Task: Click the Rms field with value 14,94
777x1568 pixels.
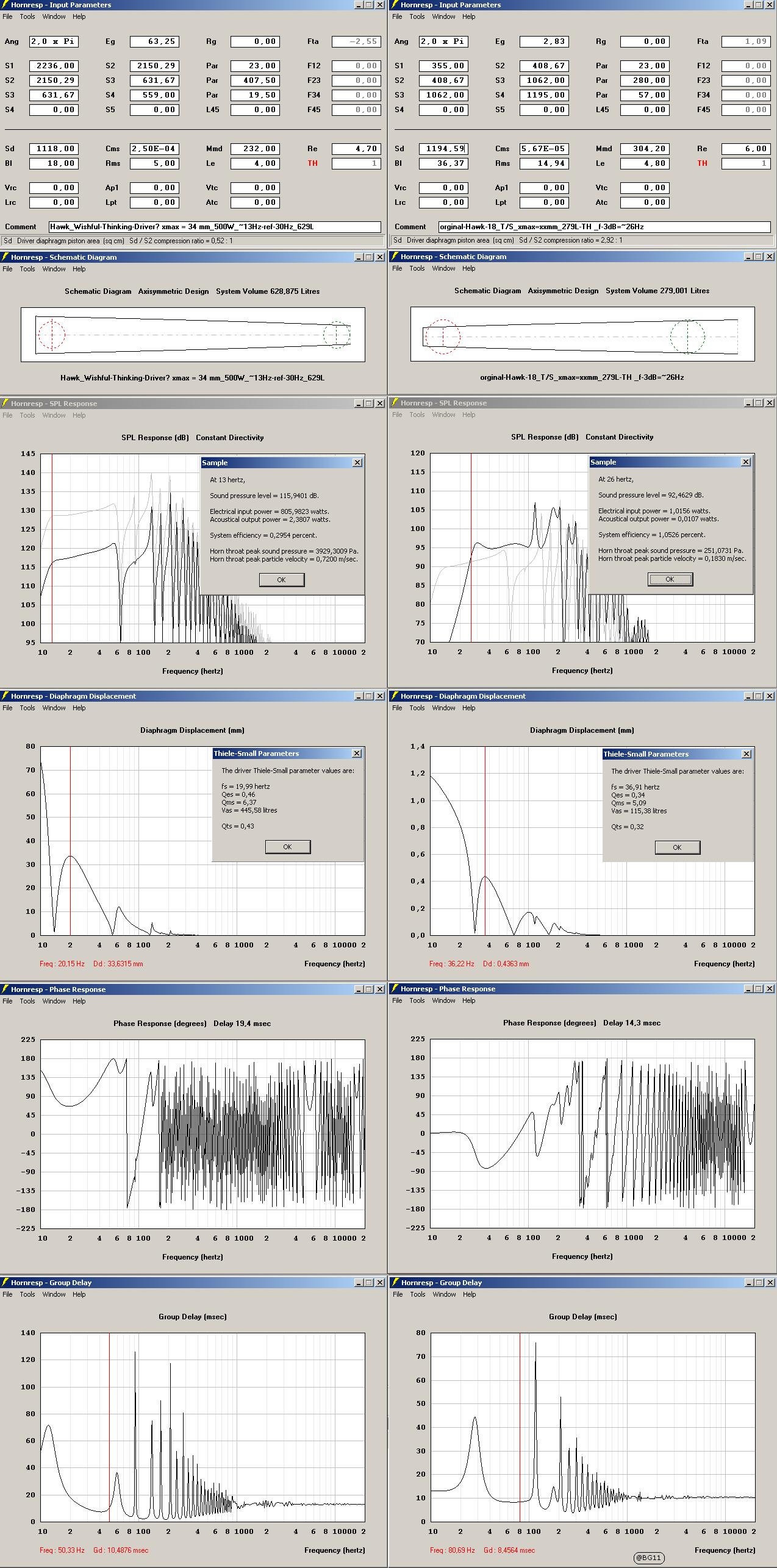Action: click(x=544, y=163)
